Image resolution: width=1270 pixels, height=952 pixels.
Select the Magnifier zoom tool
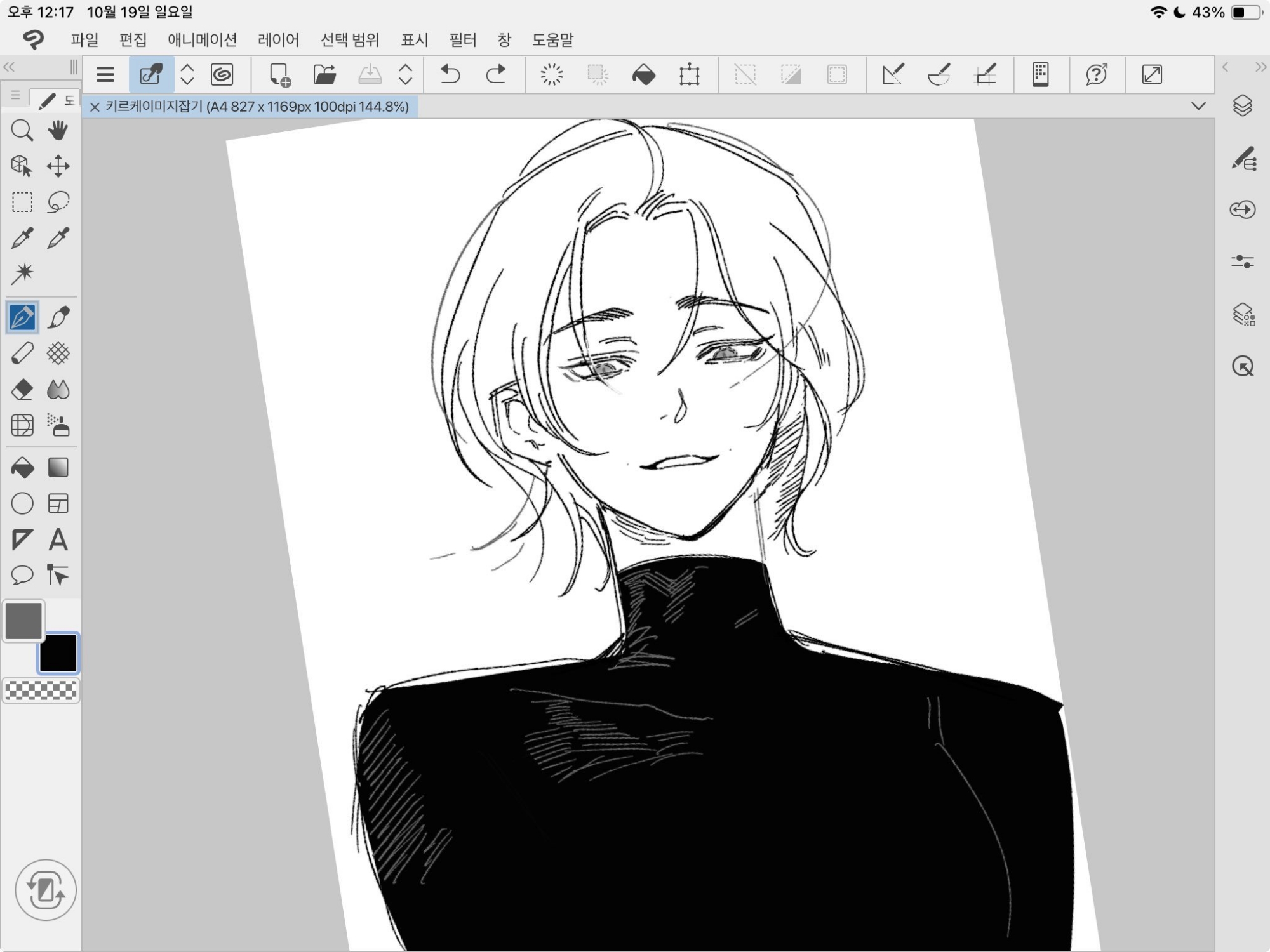click(22, 131)
